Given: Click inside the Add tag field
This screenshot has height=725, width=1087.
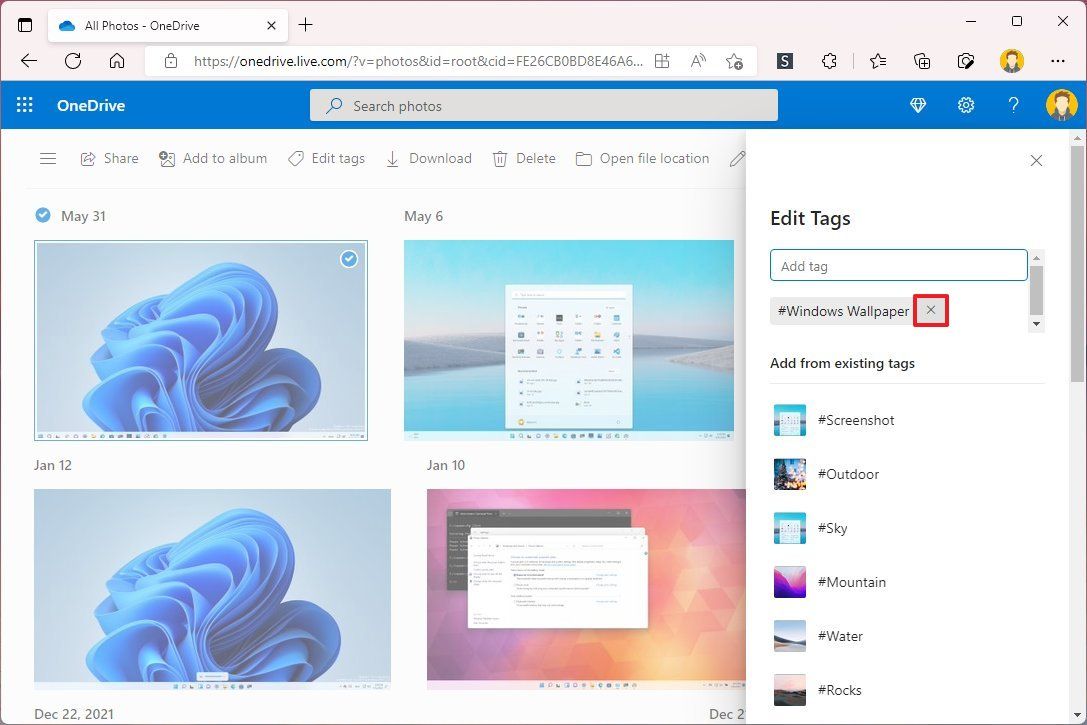Looking at the screenshot, I should pos(897,265).
